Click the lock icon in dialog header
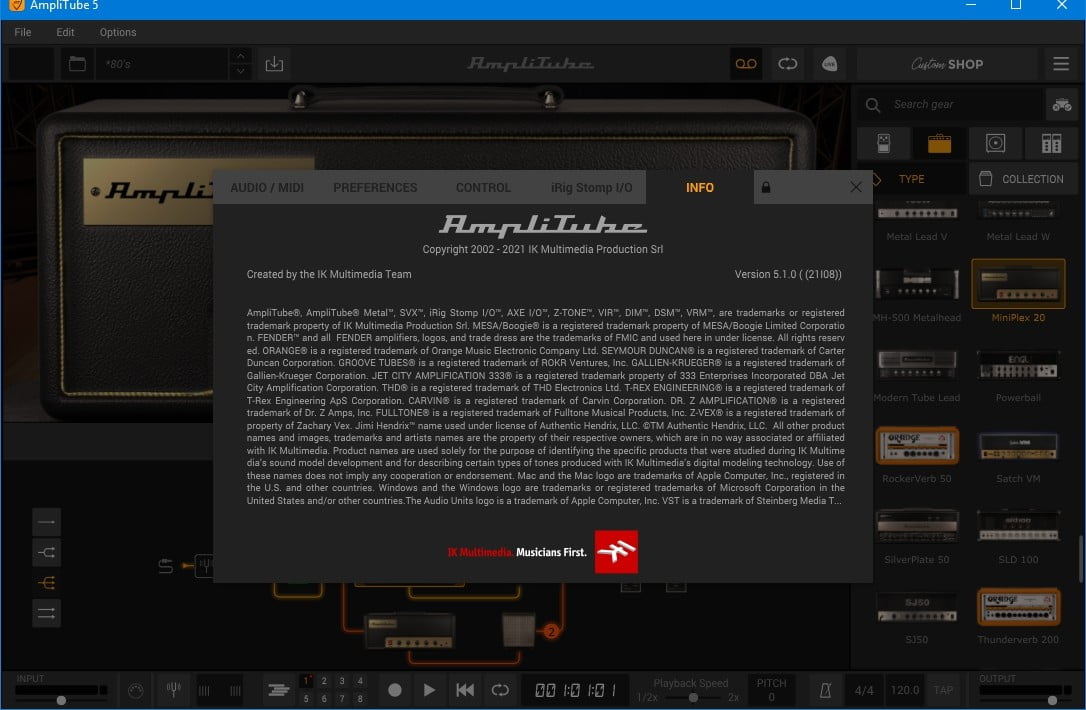Image resolution: width=1086 pixels, height=710 pixels. coord(766,187)
